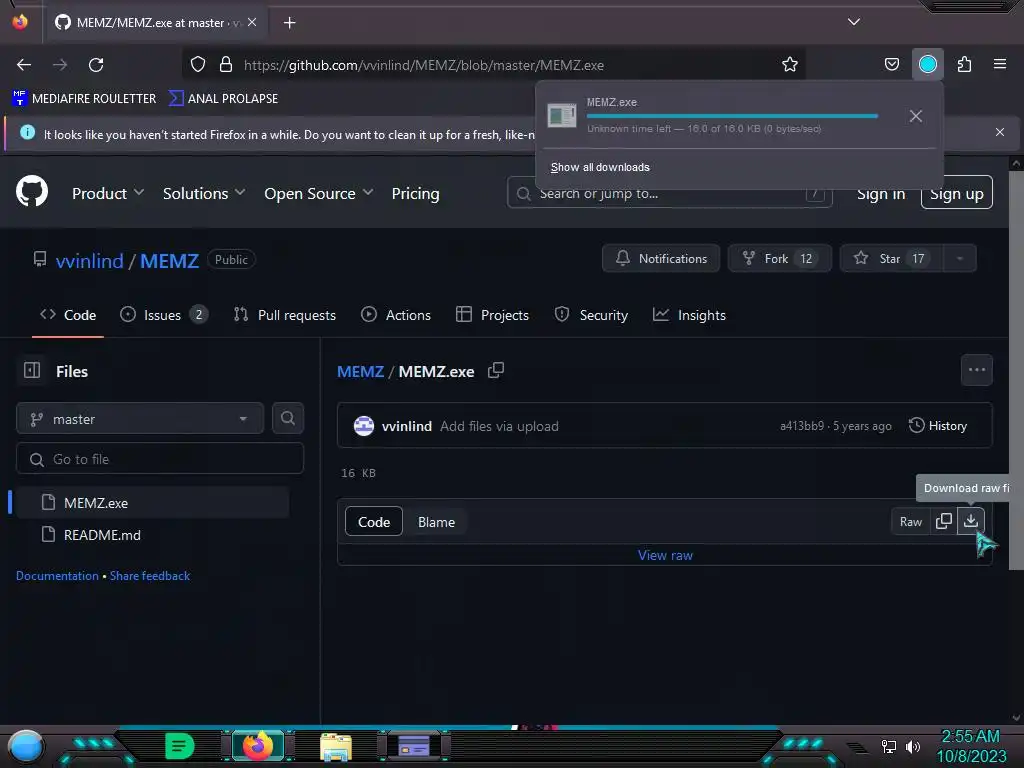The width and height of the screenshot is (1024, 768).
Task: Expand the star lists dropdown arrow
Action: click(959, 259)
